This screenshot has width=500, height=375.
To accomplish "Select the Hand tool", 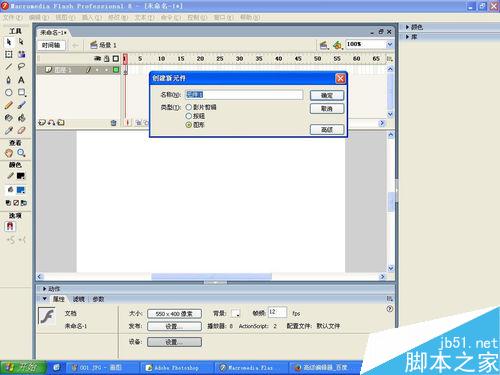I will (x=9, y=153).
